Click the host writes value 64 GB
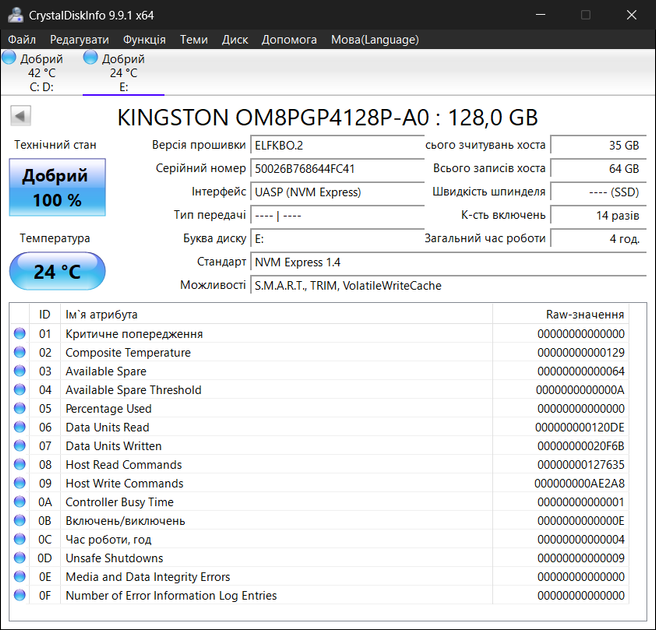The height and width of the screenshot is (630, 656). coord(598,169)
